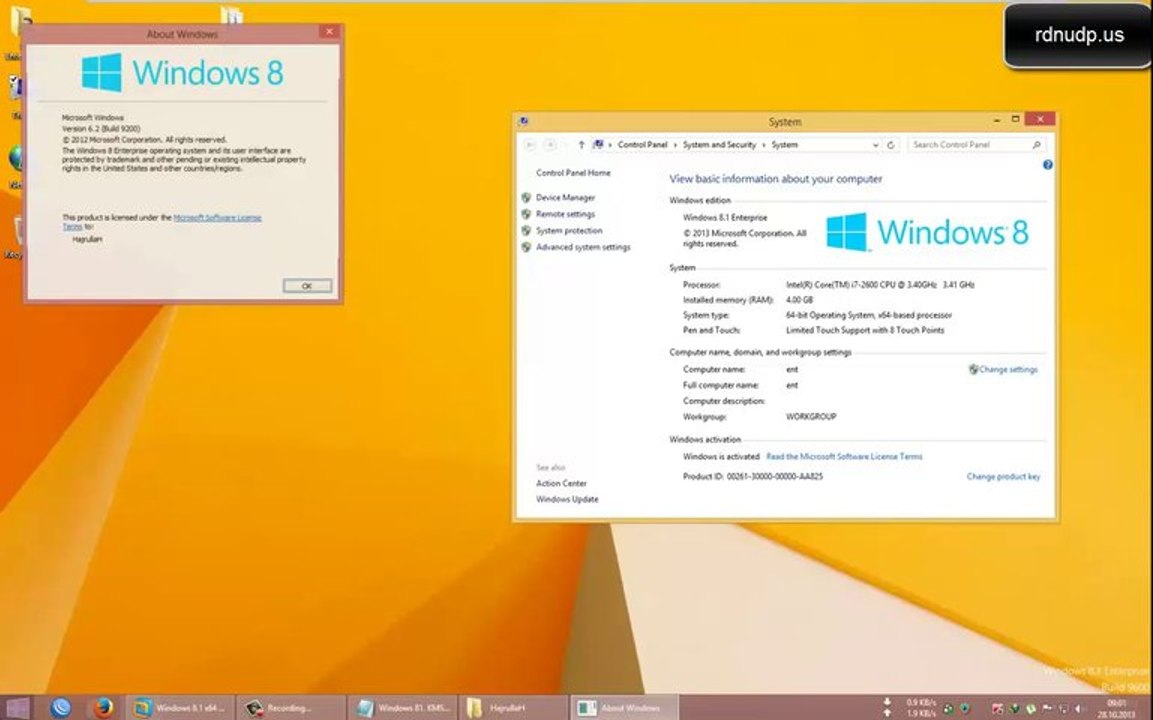Click the volume speaker tray icon
Viewport: 1153px width, 720px height.
[1078, 709]
